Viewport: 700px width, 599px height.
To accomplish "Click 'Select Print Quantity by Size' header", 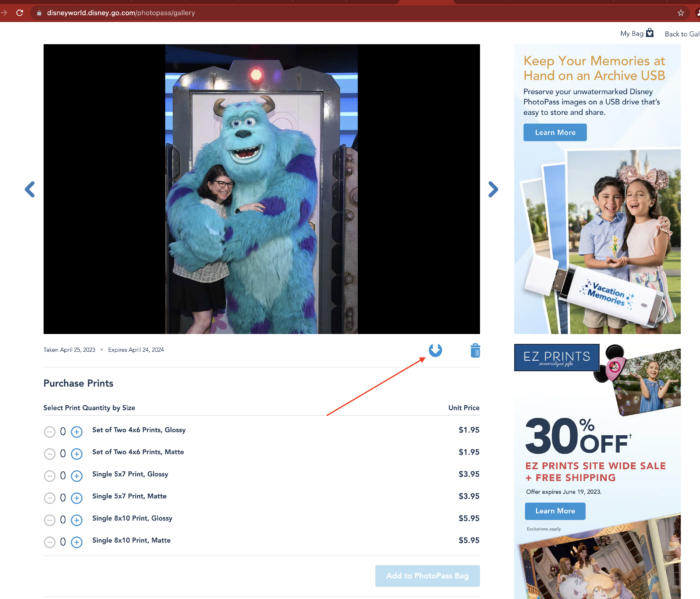I will 89,408.
